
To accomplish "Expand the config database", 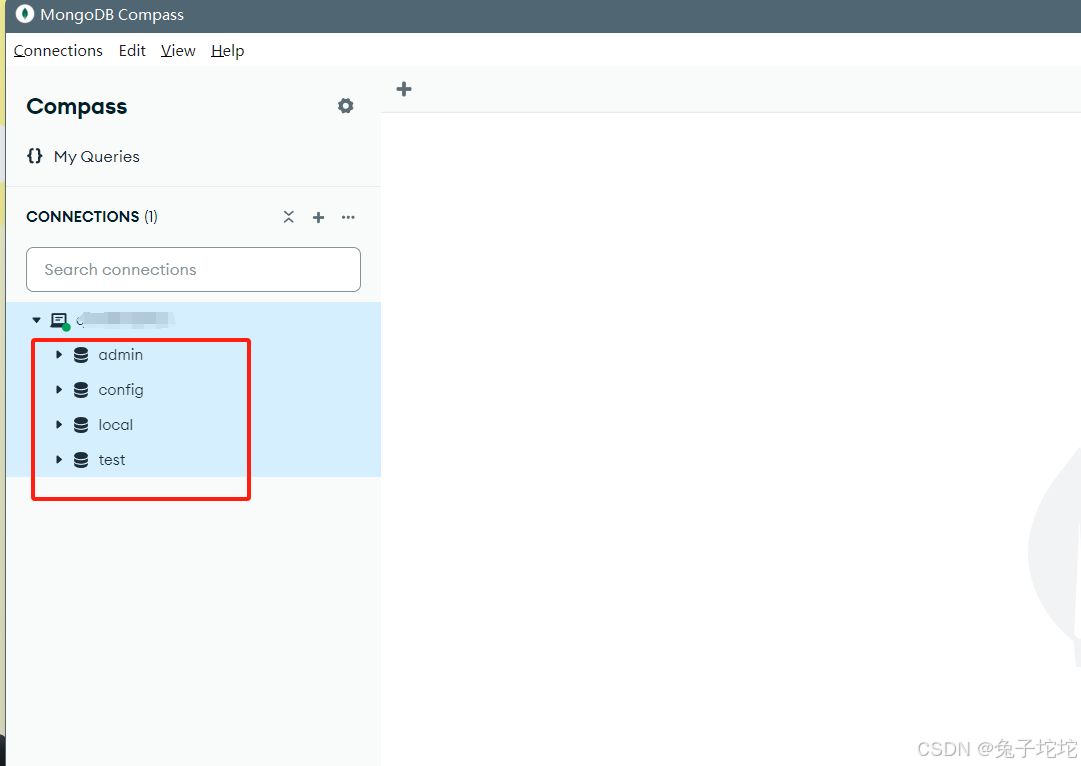I will tap(59, 390).
